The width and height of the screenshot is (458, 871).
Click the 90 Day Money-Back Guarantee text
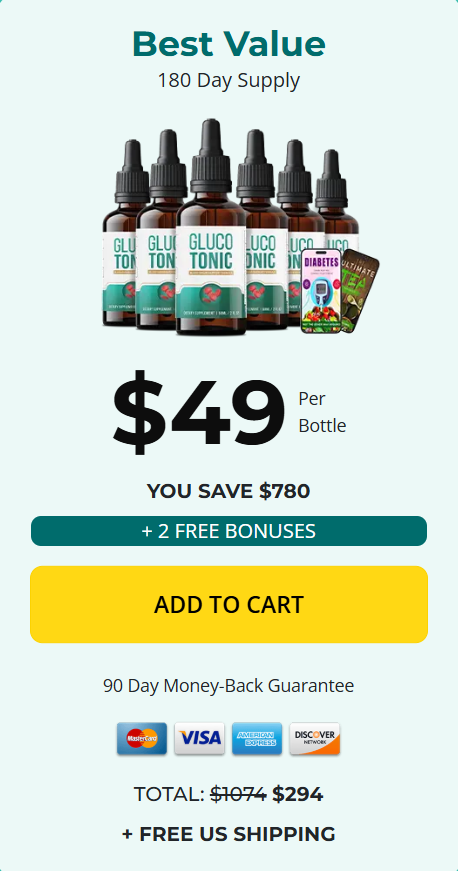click(x=229, y=685)
